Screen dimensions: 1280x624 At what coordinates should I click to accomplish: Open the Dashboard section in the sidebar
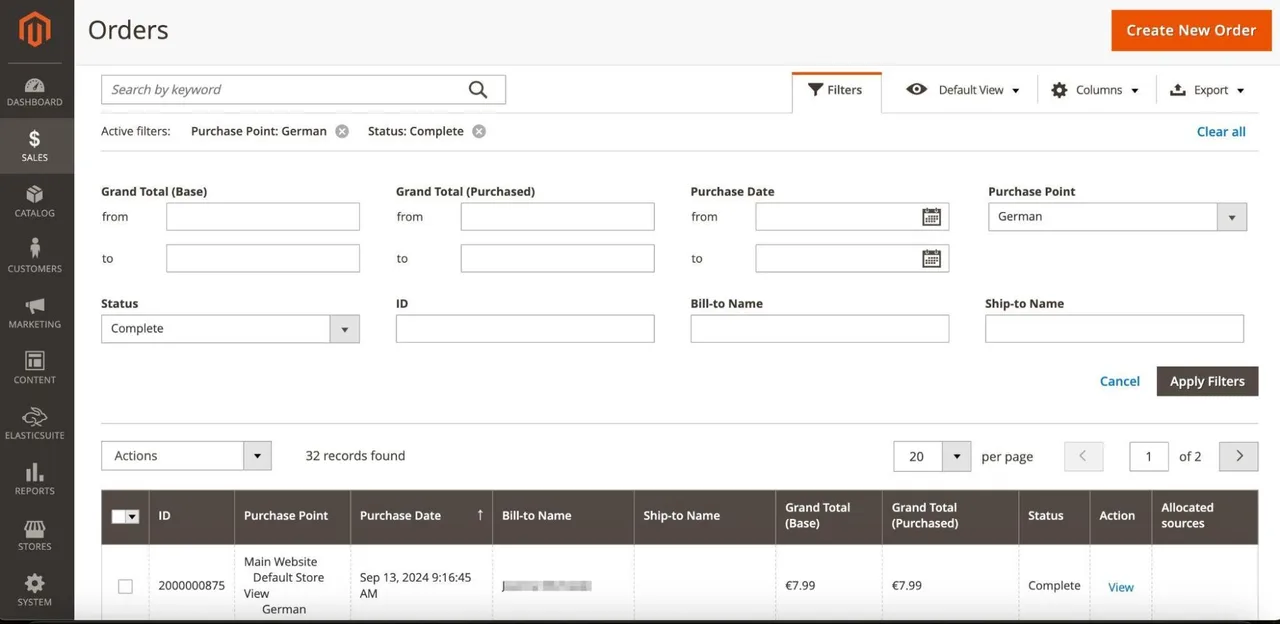click(35, 91)
